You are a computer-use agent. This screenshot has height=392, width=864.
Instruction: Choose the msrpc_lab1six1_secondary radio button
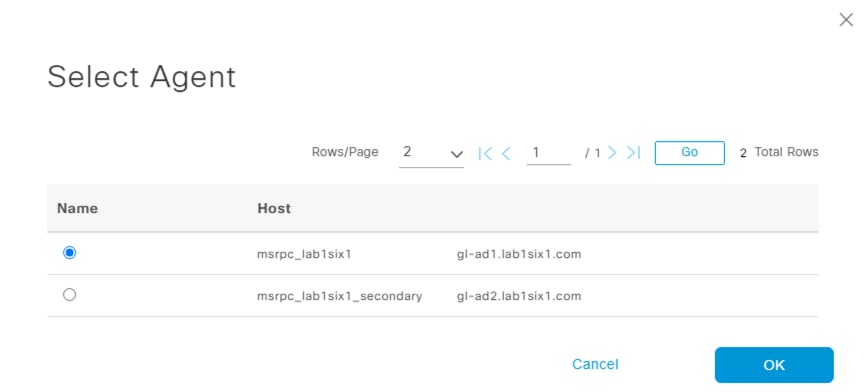point(69,295)
